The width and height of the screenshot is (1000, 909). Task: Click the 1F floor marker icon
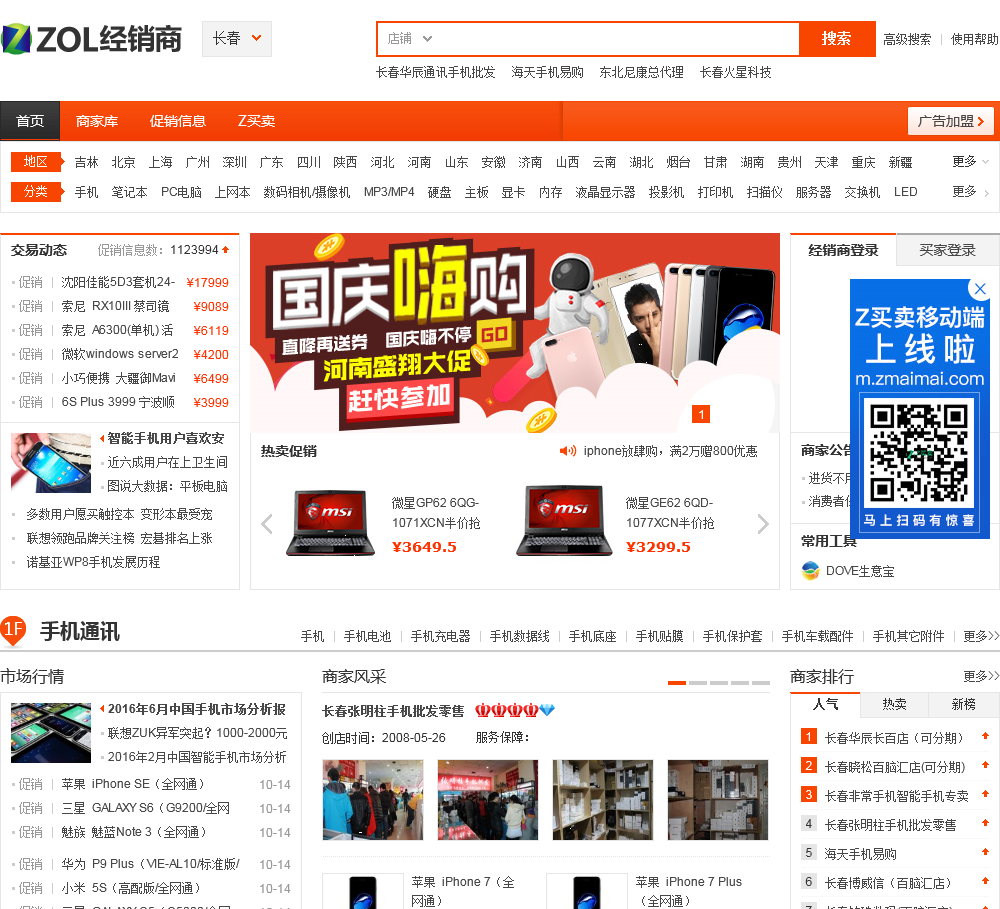point(13,630)
